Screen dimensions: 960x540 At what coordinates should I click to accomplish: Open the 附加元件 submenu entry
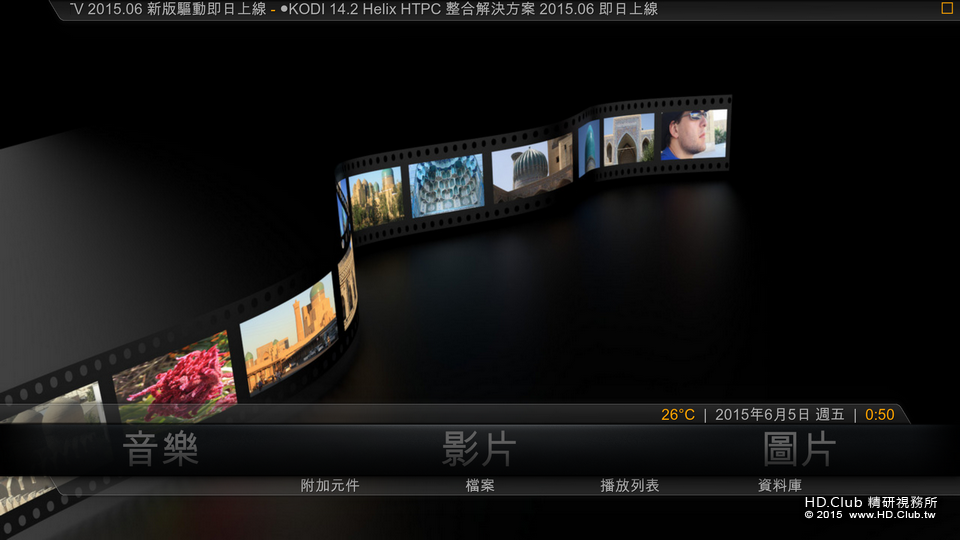[329, 486]
